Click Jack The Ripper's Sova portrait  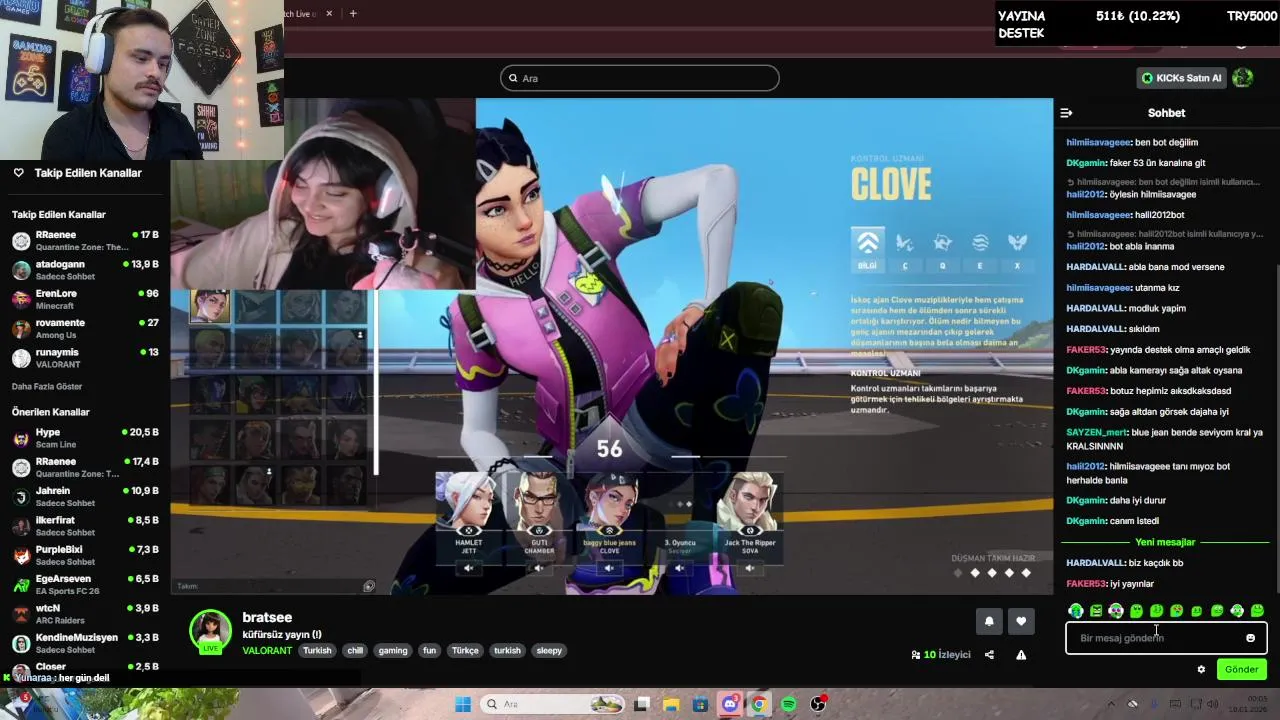click(750, 503)
